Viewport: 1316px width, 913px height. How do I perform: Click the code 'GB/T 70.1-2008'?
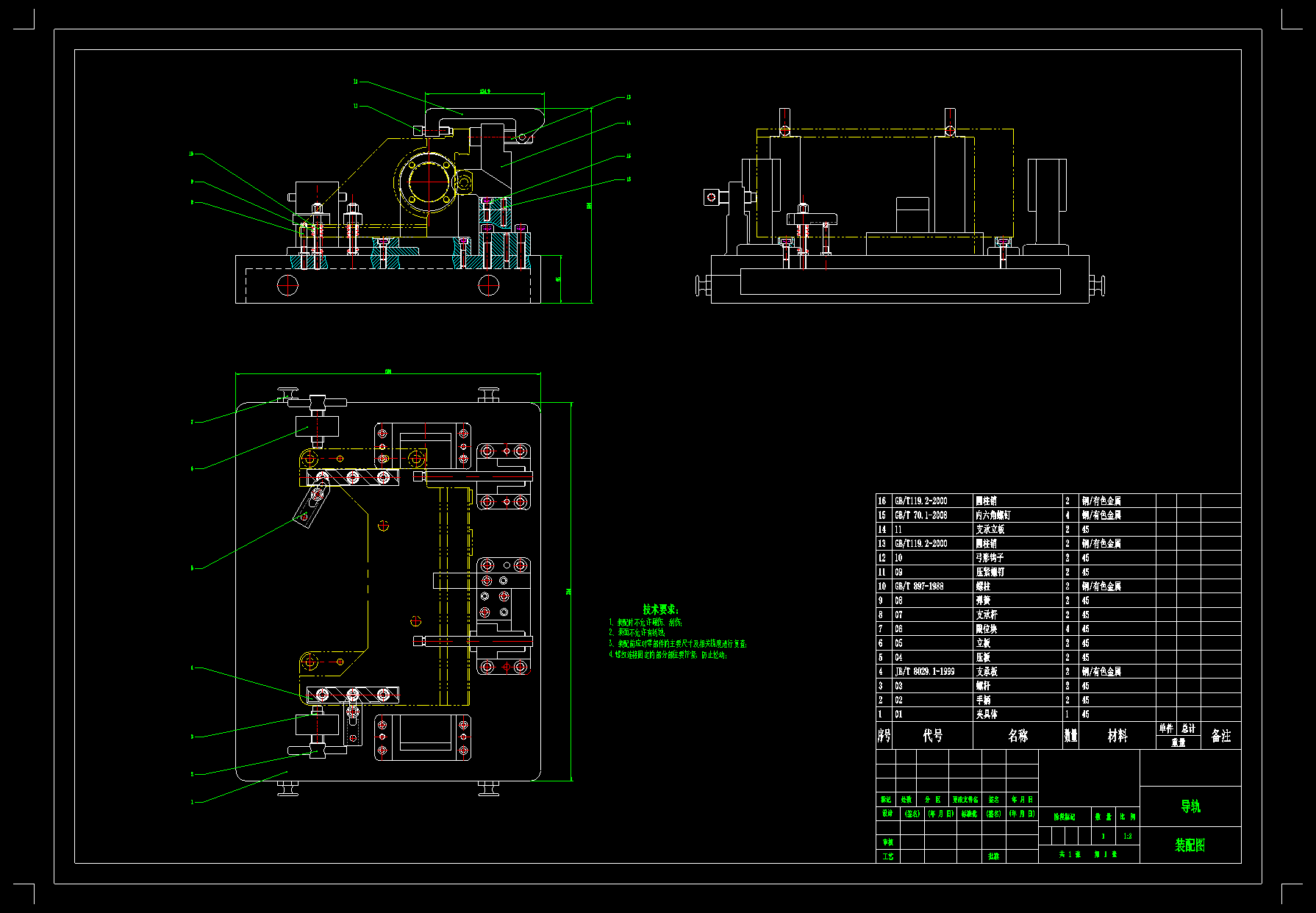[920, 515]
